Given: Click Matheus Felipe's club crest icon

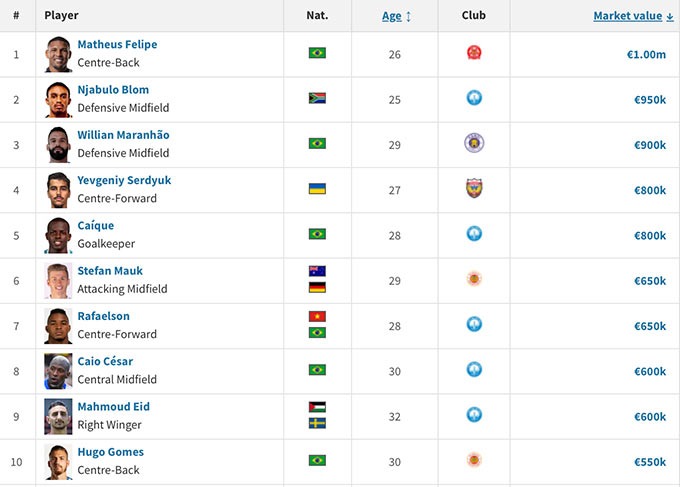Looking at the screenshot, I should 474,53.
